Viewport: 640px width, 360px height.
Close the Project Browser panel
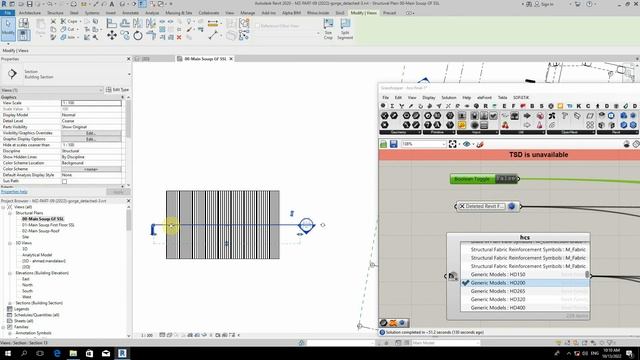(129, 201)
